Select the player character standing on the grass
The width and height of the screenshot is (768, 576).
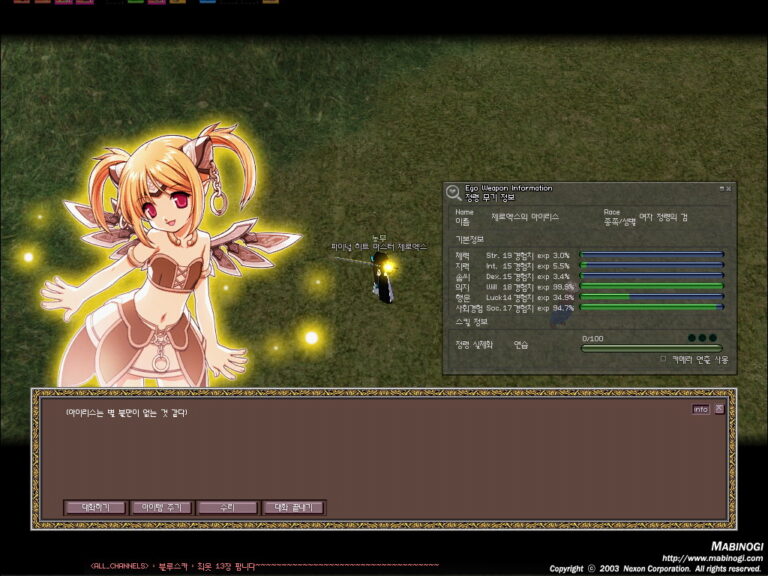coord(384,278)
